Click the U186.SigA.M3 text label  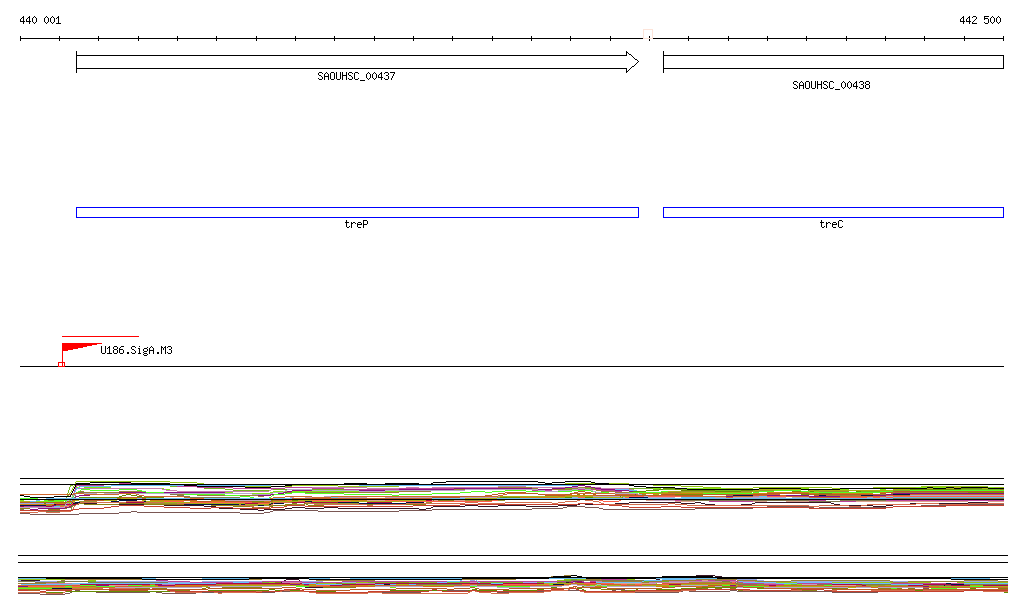pyautogui.click(x=136, y=351)
